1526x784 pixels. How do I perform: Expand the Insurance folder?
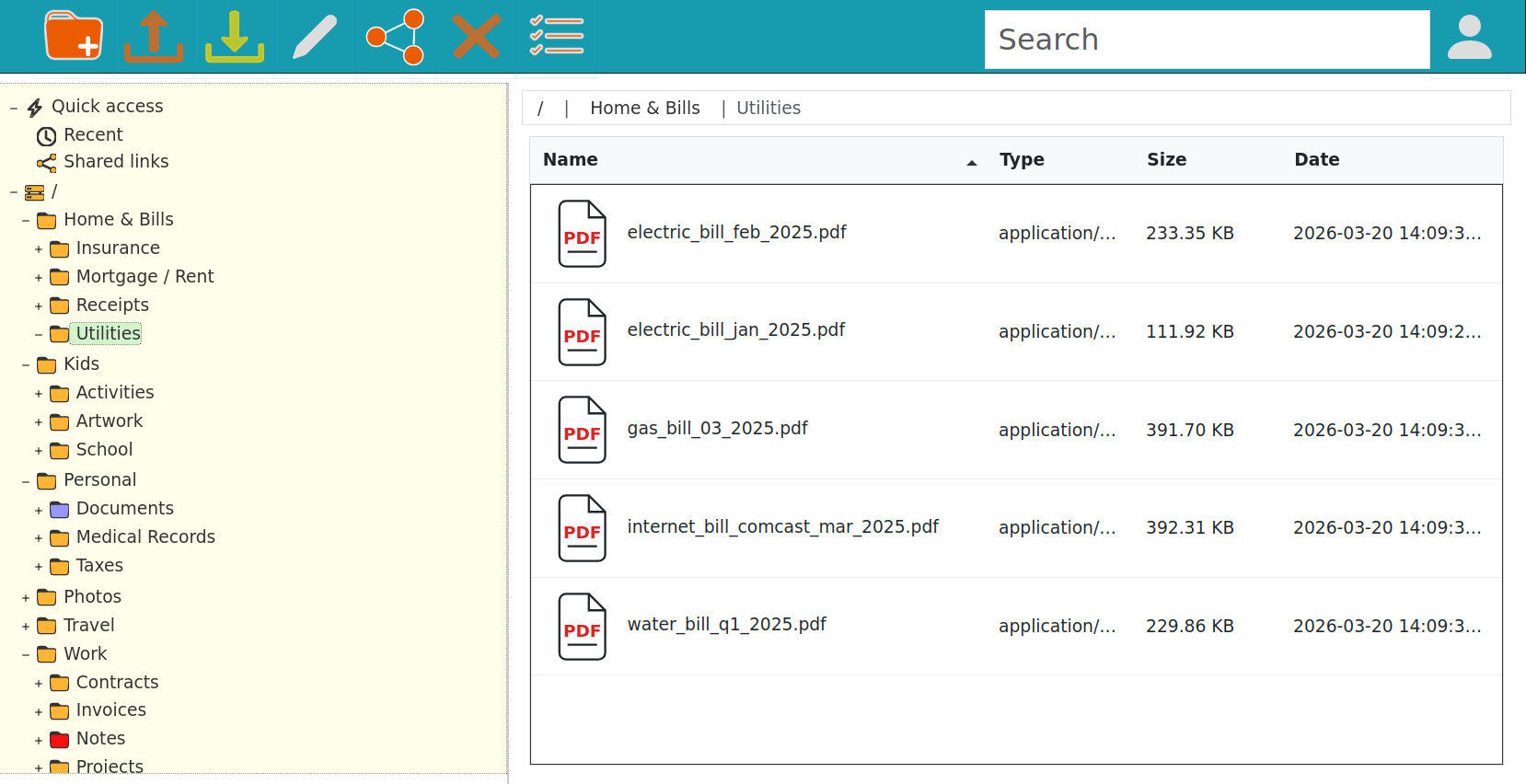click(x=39, y=249)
